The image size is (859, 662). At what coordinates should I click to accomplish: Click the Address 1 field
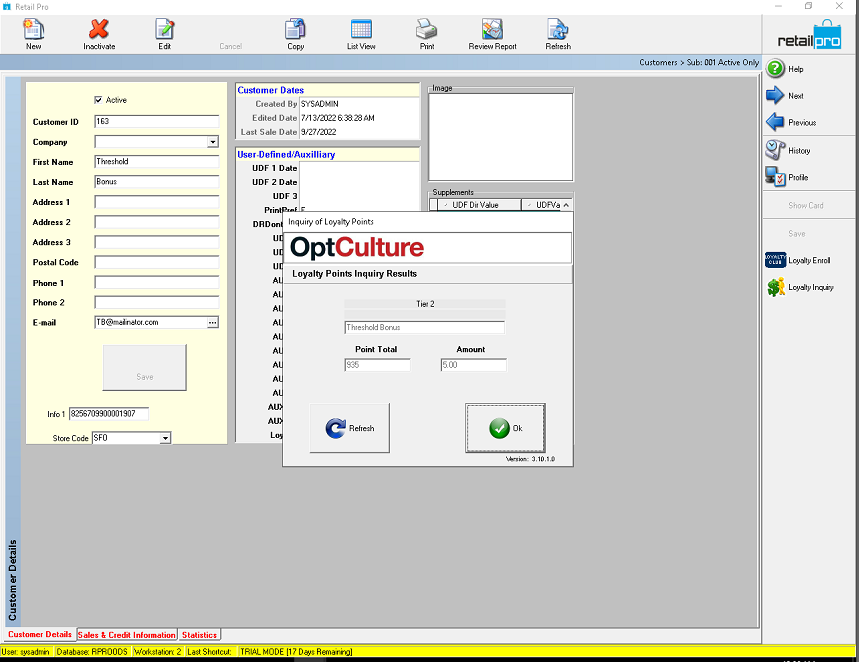pos(157,202)
